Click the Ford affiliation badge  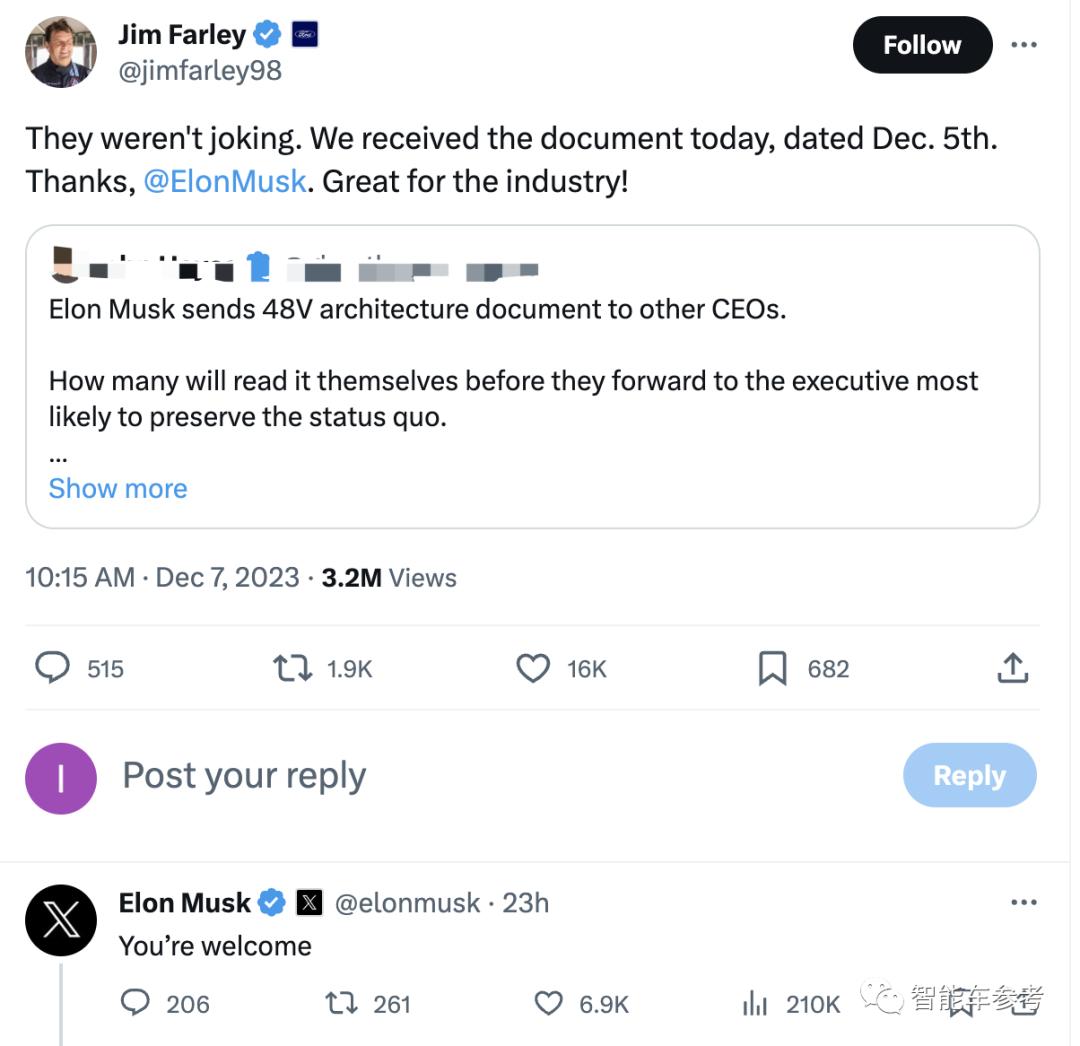(304, 34)
